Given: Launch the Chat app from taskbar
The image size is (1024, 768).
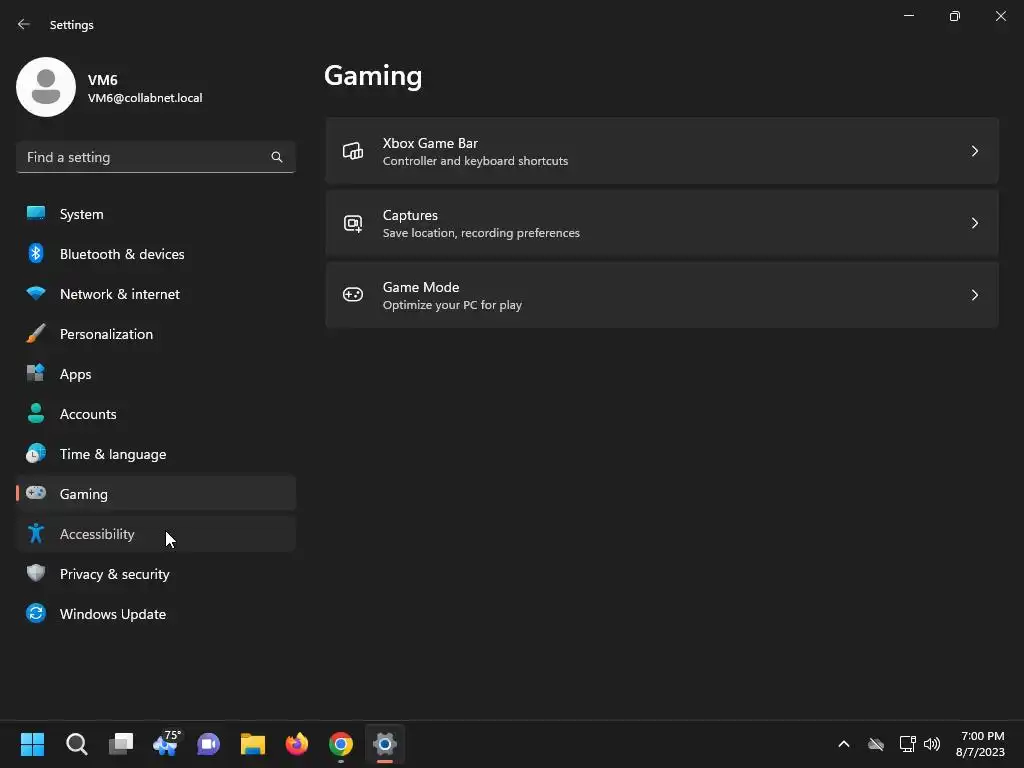Looking at the screenshot, I should [208, 743].
